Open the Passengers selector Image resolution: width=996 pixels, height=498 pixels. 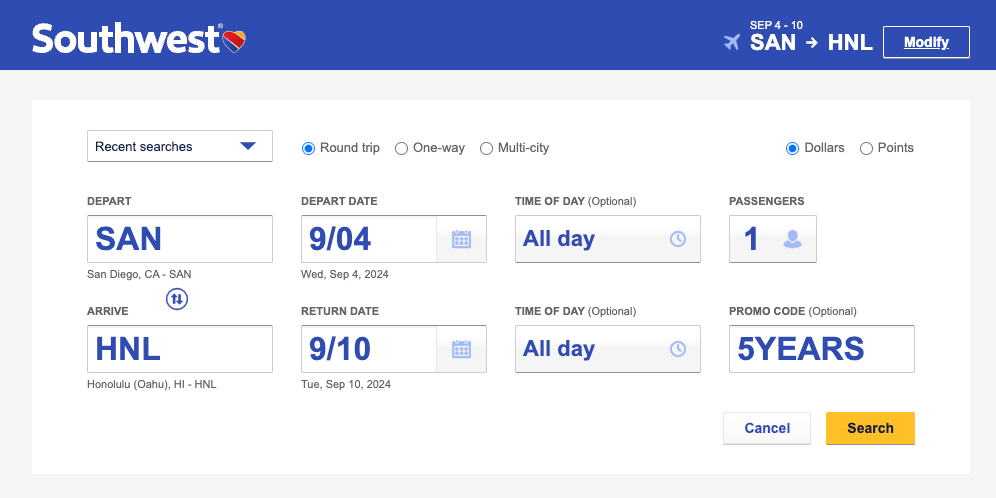coord(773,239)
